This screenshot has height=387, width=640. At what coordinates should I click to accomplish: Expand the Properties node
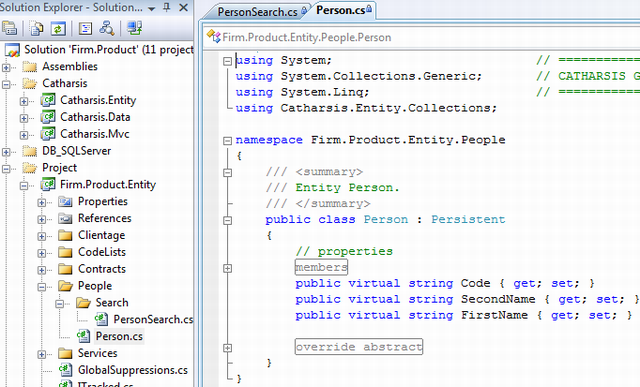pos(42,202)
